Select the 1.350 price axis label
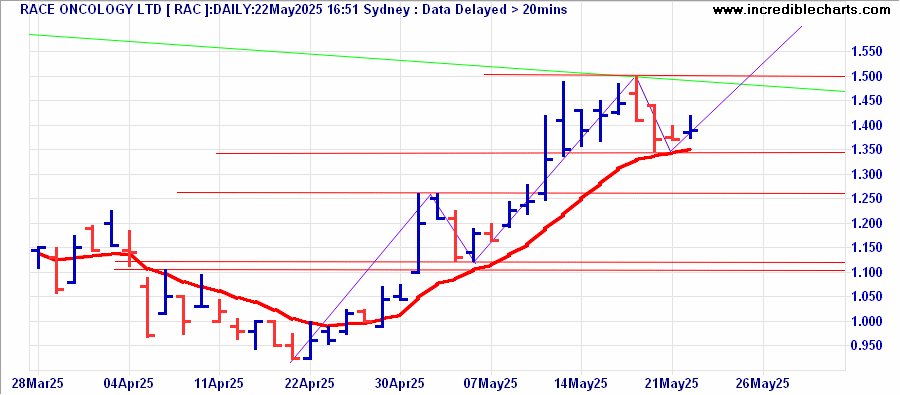900x395 pixels. pos(867,150)
